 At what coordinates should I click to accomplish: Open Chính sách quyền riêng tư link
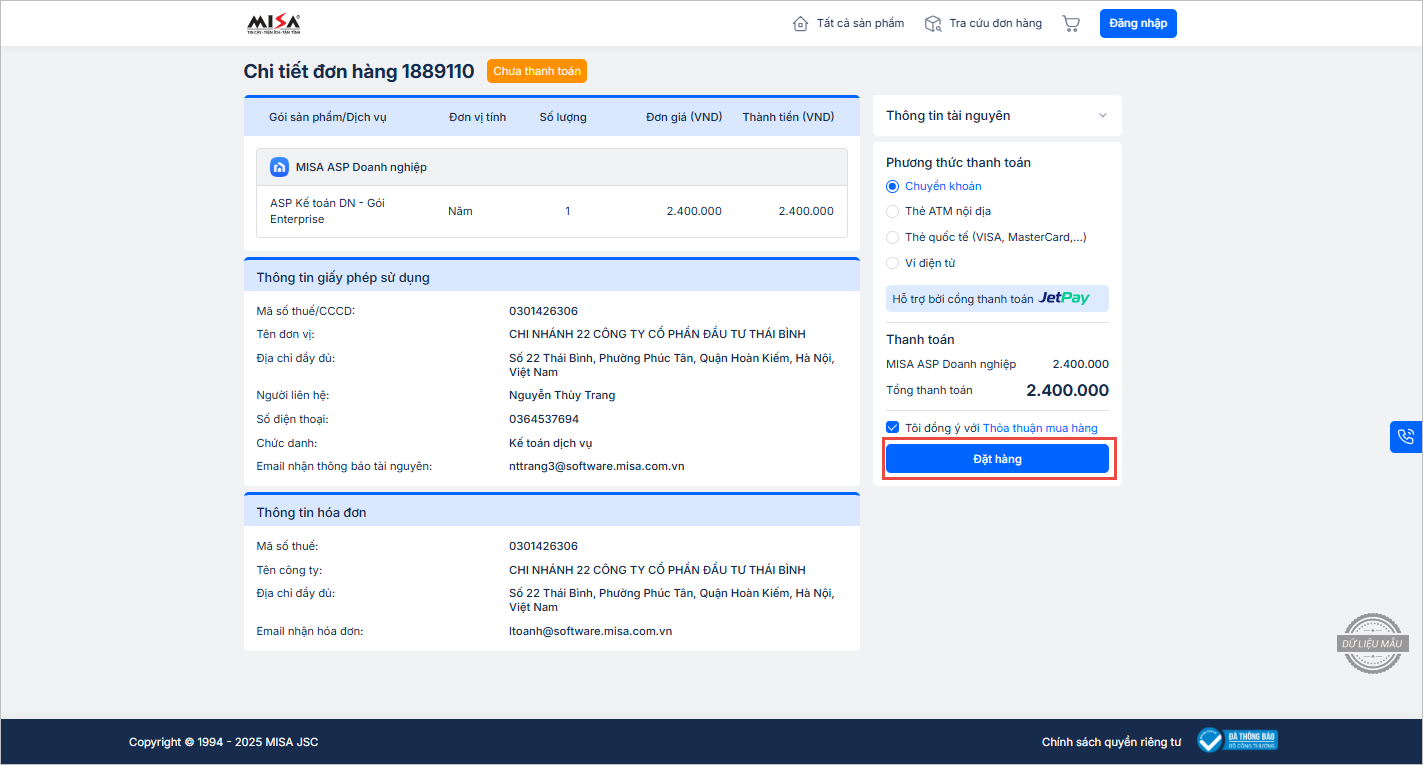(x=1111, y=742)
